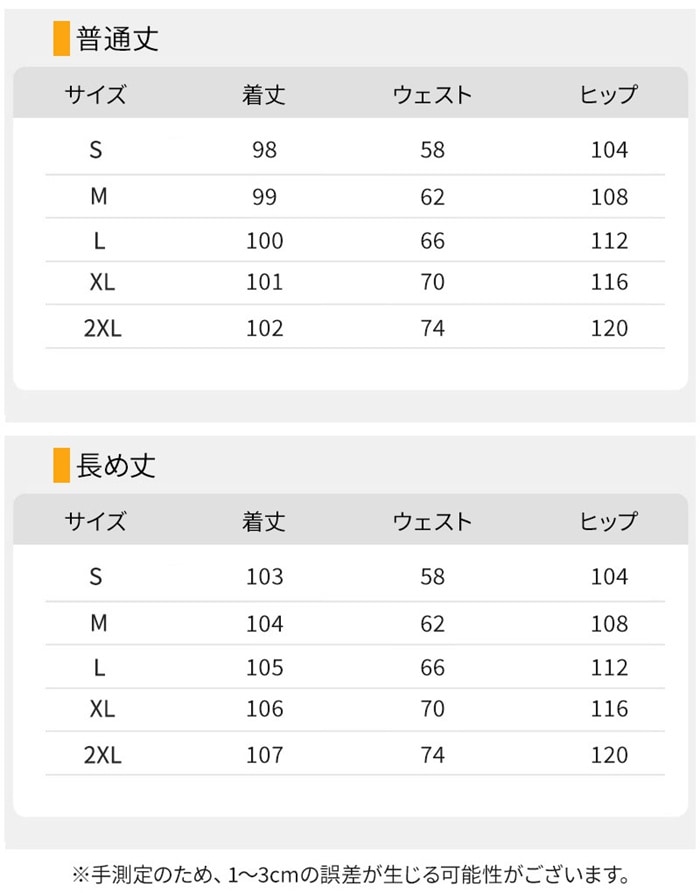The height and width of the screenshot is (893, 700).
Task: Click the 着丈 column header in 普通丈 table
Action: pos(264,96)
